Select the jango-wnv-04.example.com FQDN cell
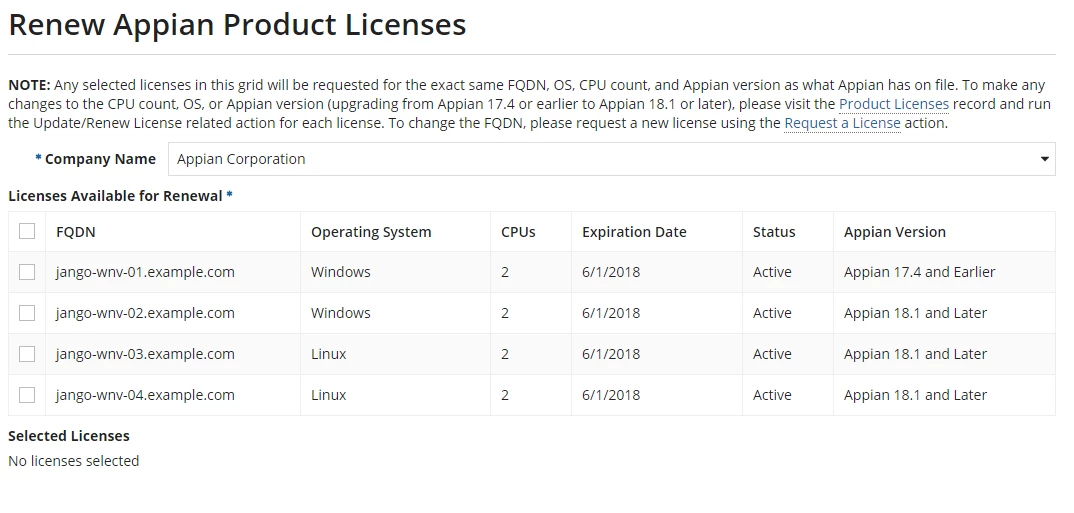Viewport: 1074px width, 513px height. (145, 395)
